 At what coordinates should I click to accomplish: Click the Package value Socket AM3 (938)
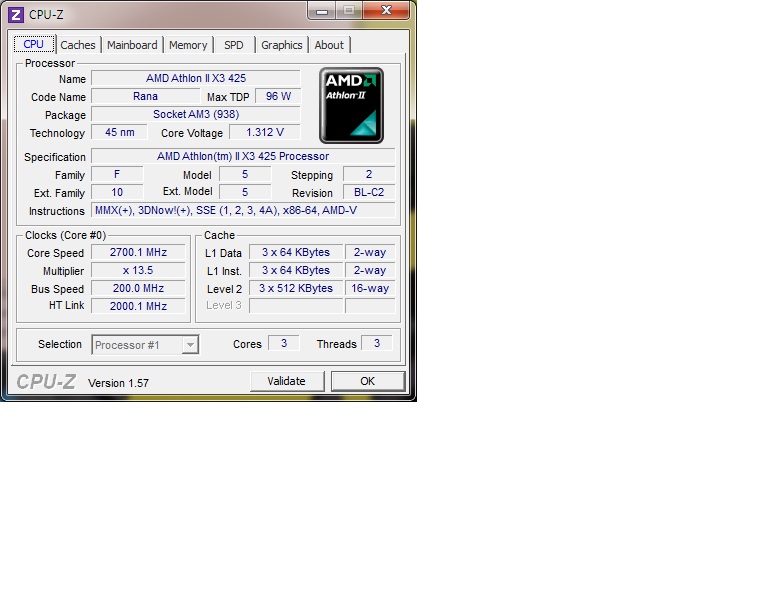click(196, 115)
